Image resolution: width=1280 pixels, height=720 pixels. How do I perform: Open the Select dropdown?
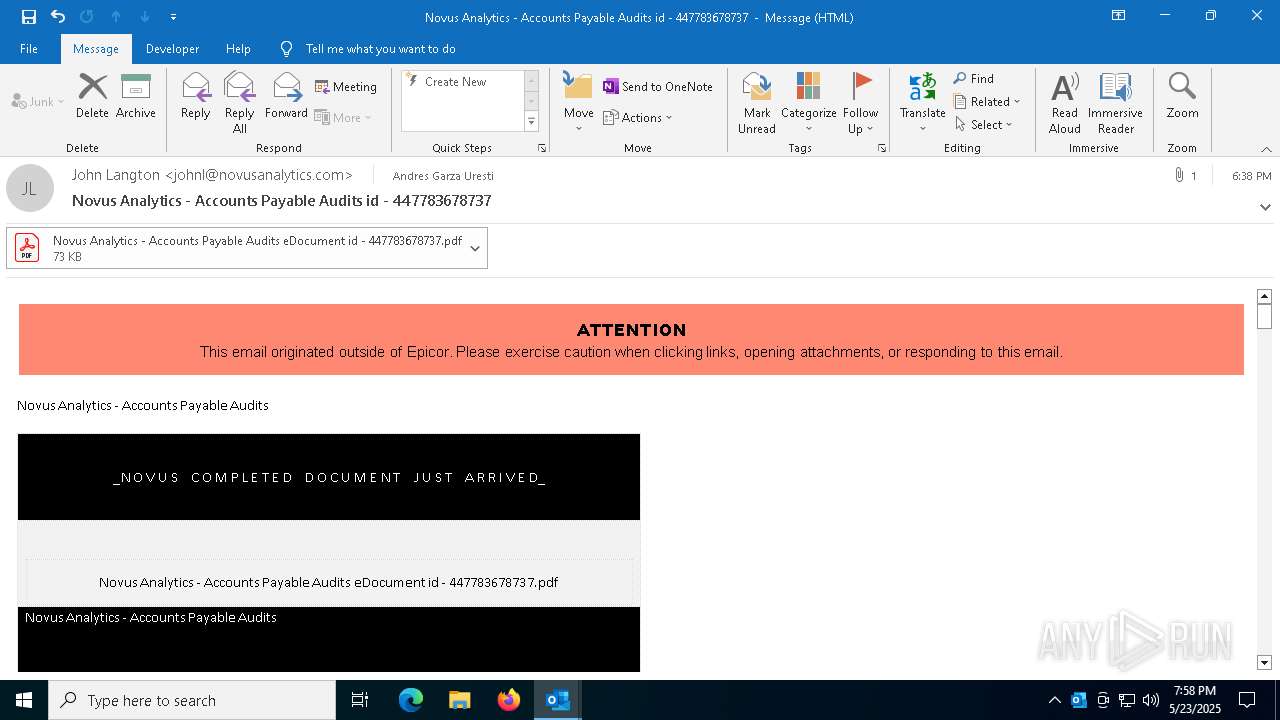click(984, 125)
